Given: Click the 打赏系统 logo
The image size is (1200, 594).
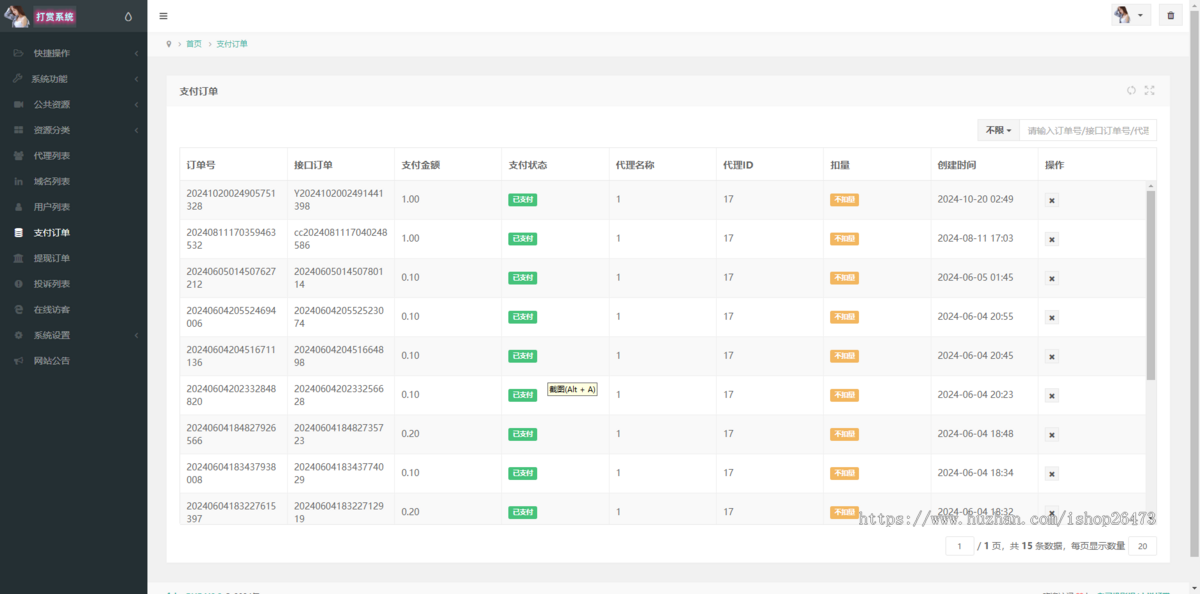Looking at the screenshot, I should (54, 17).
